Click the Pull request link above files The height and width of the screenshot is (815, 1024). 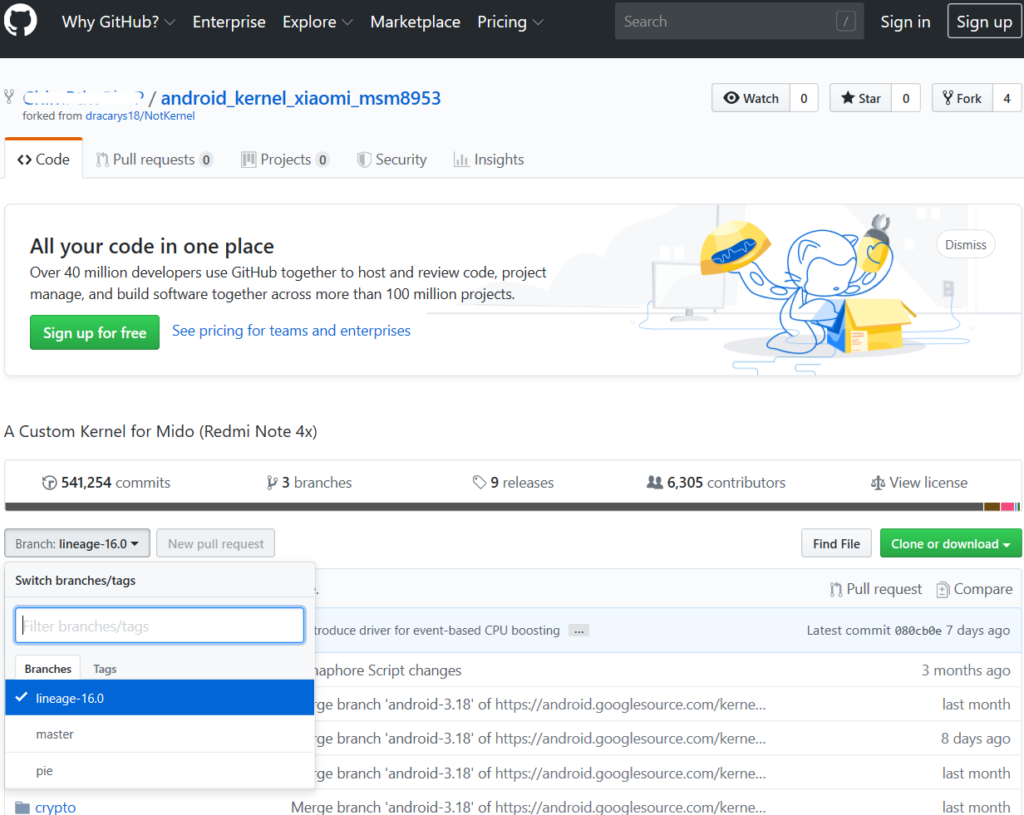[876, 589]
